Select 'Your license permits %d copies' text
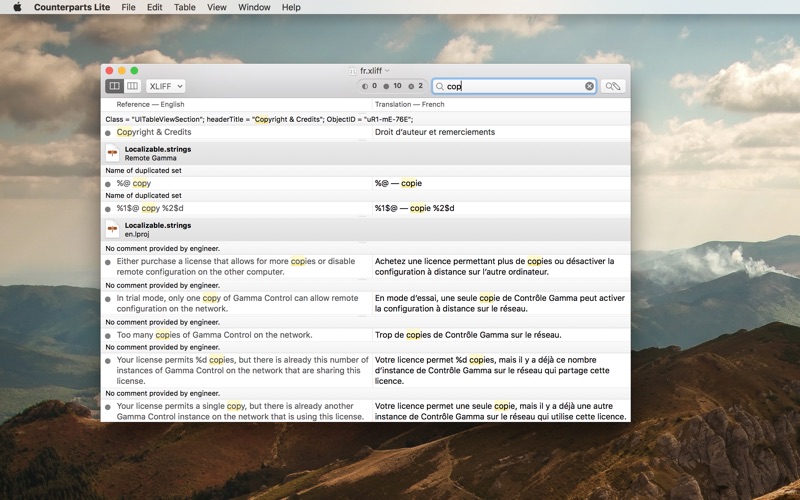 [x=242, y=370]
